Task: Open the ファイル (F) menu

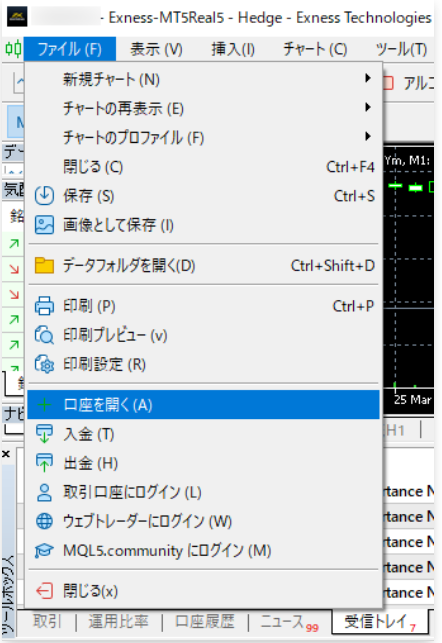Action: (x=70, y=49)
